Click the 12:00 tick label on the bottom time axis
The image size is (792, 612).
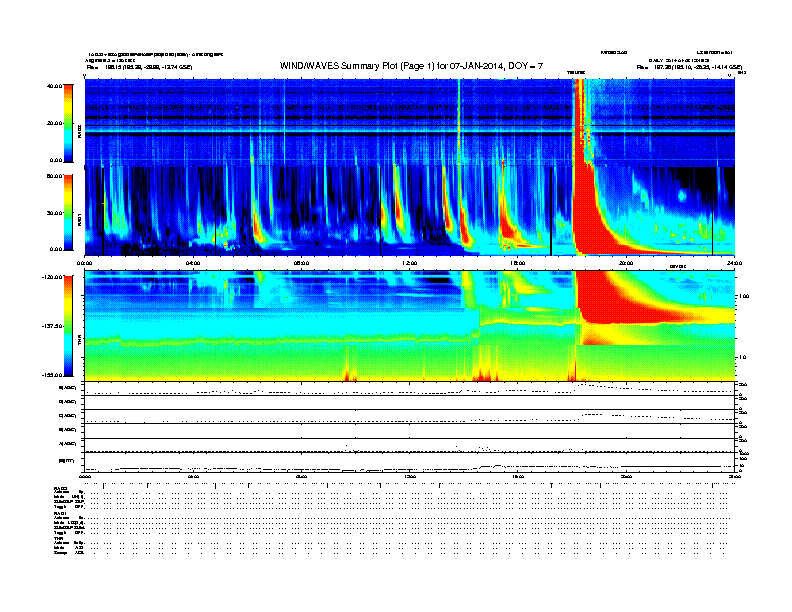(409, 476)
